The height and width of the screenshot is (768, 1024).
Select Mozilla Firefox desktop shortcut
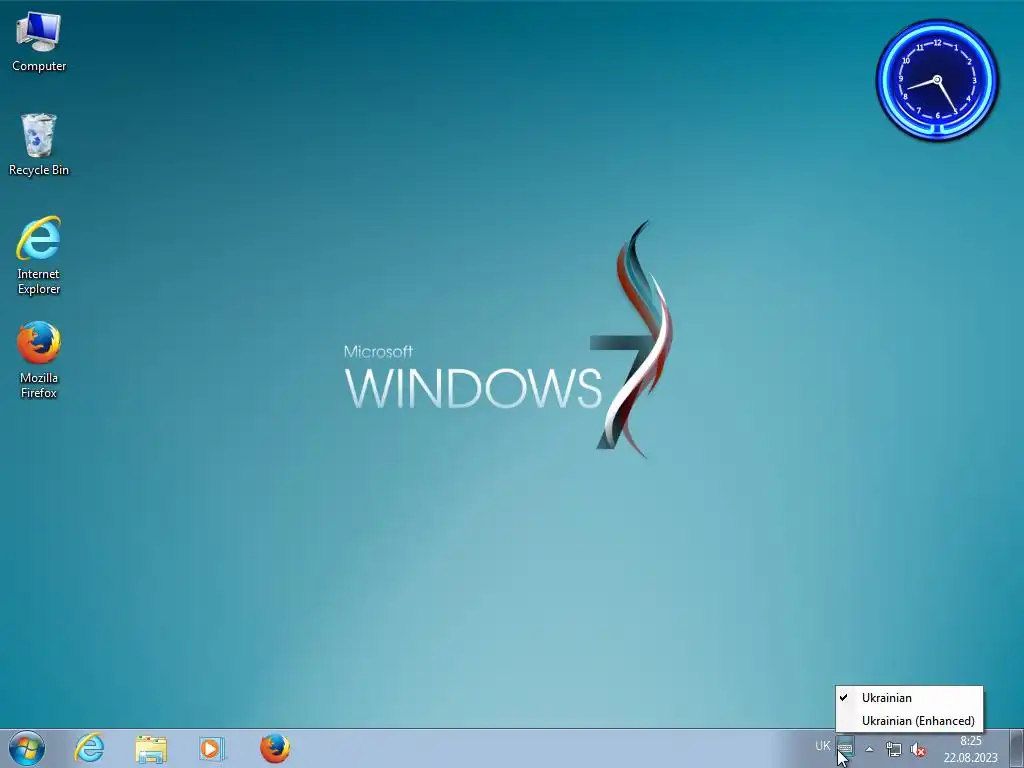[39, 359]
